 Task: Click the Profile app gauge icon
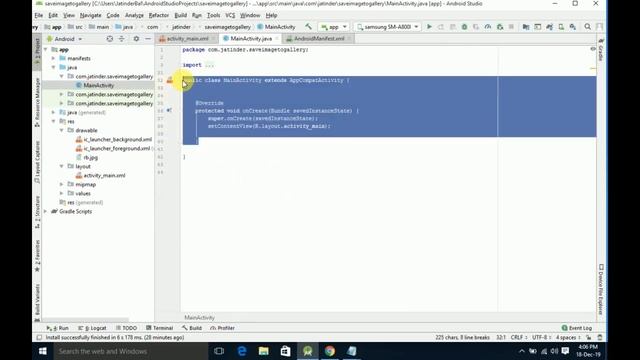(488, 27)
